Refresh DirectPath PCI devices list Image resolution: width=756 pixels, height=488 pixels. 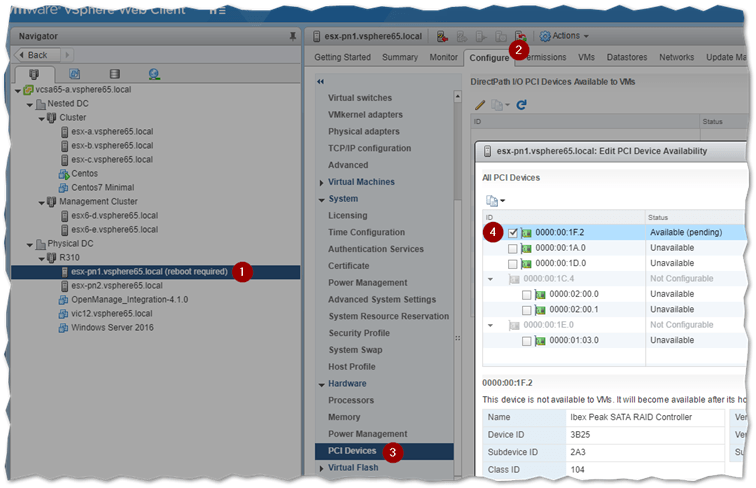pyautogui.click(x=521, y=105)
